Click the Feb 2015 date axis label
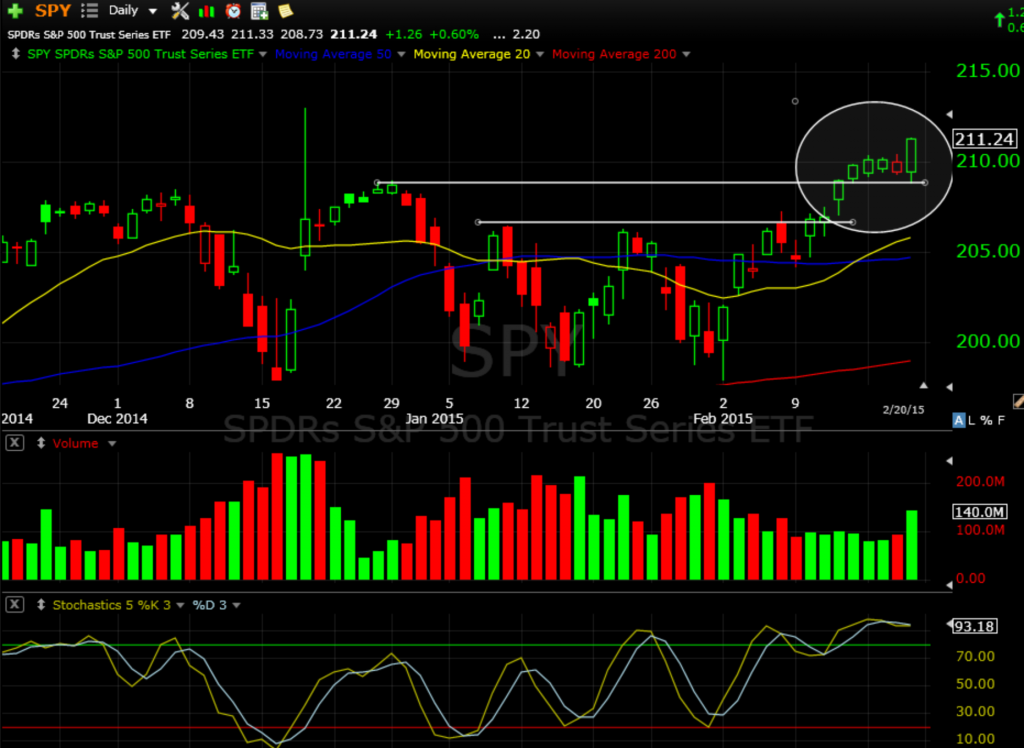Viewport: 1024px width, 748px height. [723, 419]
